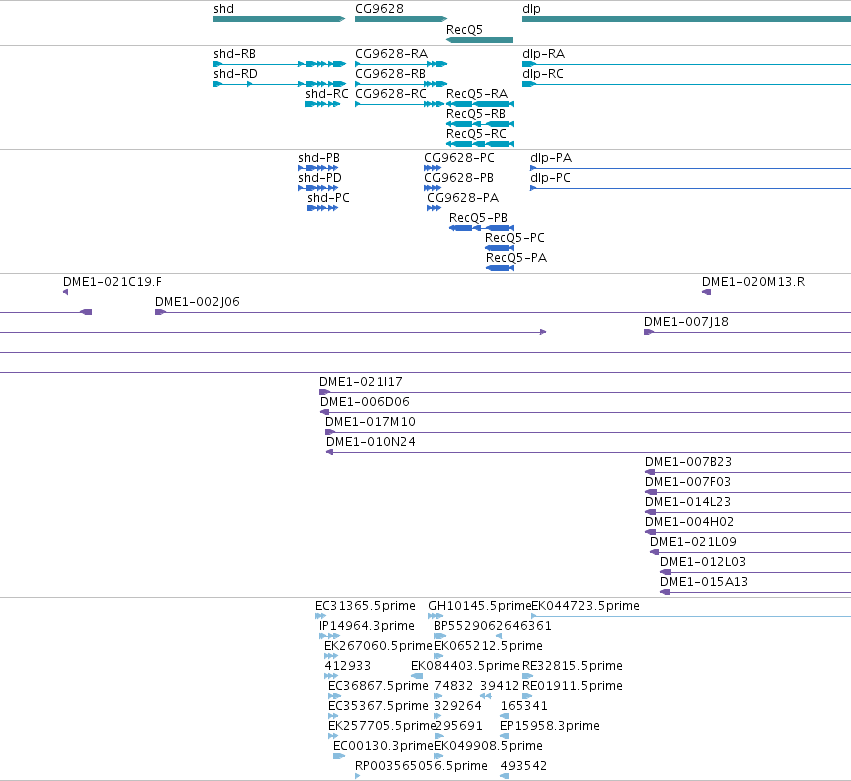Click the DME1-006D06 clone label
The image size is (851, 781).
click(365, 403)
